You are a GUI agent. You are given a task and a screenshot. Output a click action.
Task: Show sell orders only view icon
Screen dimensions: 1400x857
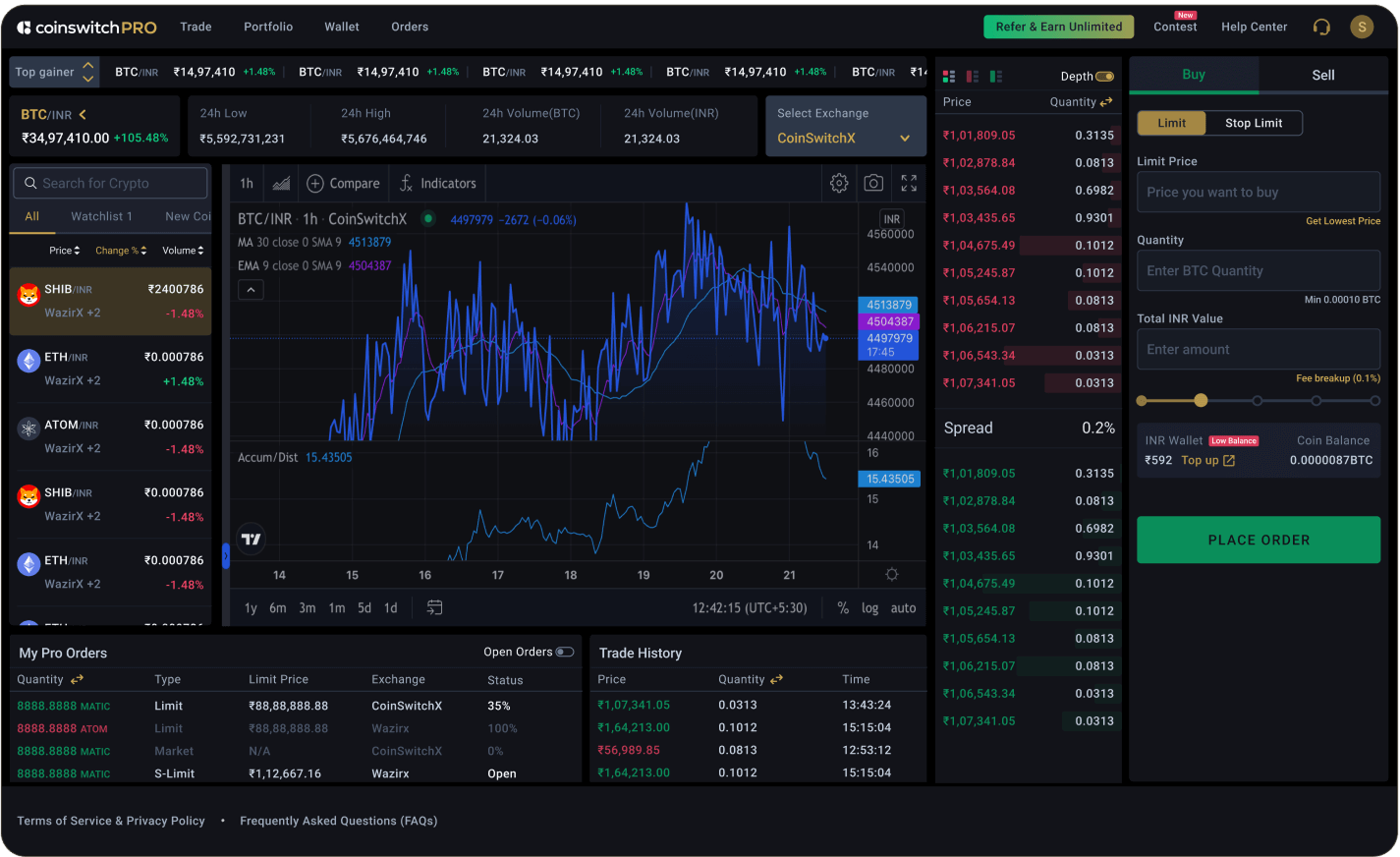[x=973, y=77]
